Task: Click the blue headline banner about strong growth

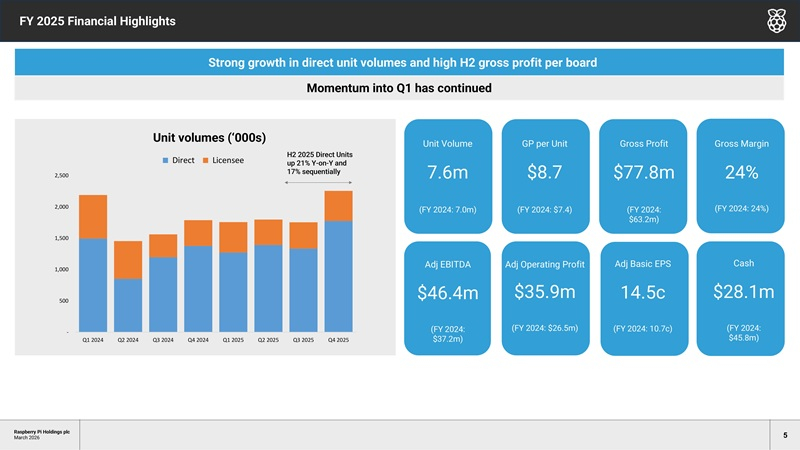Action: [x=400, y=63]
